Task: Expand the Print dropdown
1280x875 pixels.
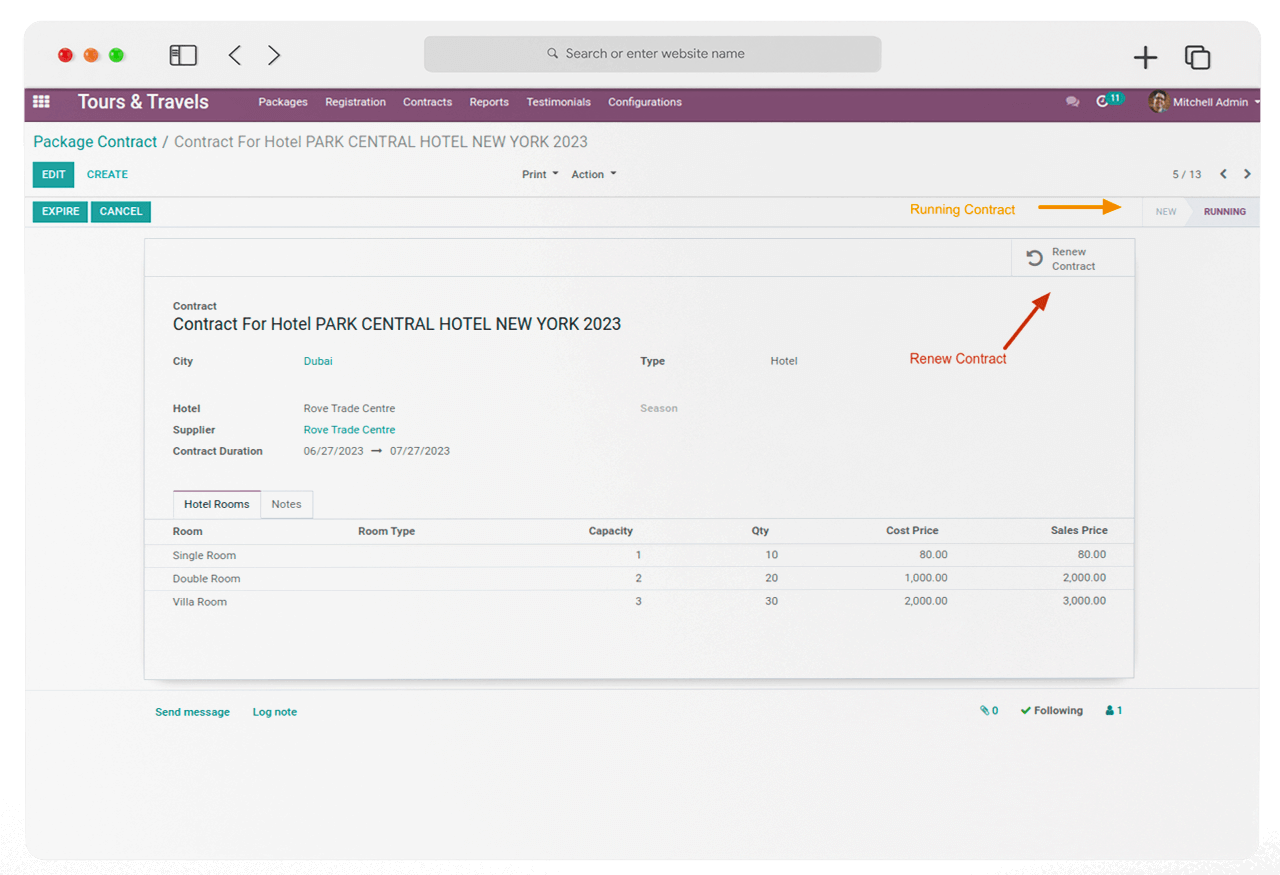Action: (x=540, y=174)
